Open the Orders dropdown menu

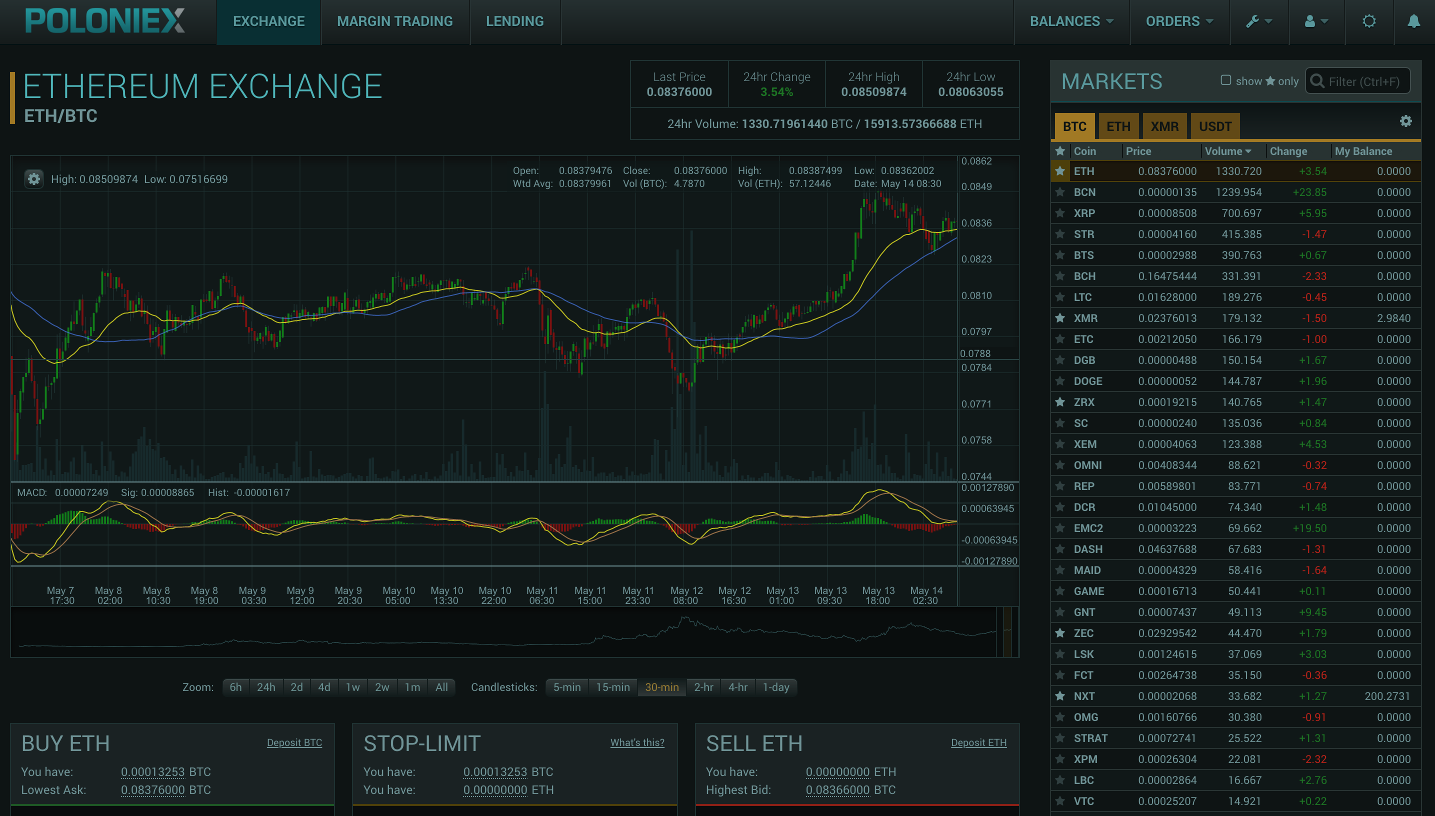coord(1180,21)
